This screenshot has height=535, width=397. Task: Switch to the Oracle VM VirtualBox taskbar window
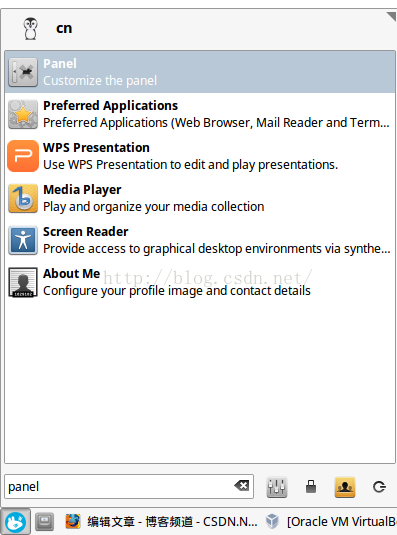pyautogui.click(x=331, y=522)
